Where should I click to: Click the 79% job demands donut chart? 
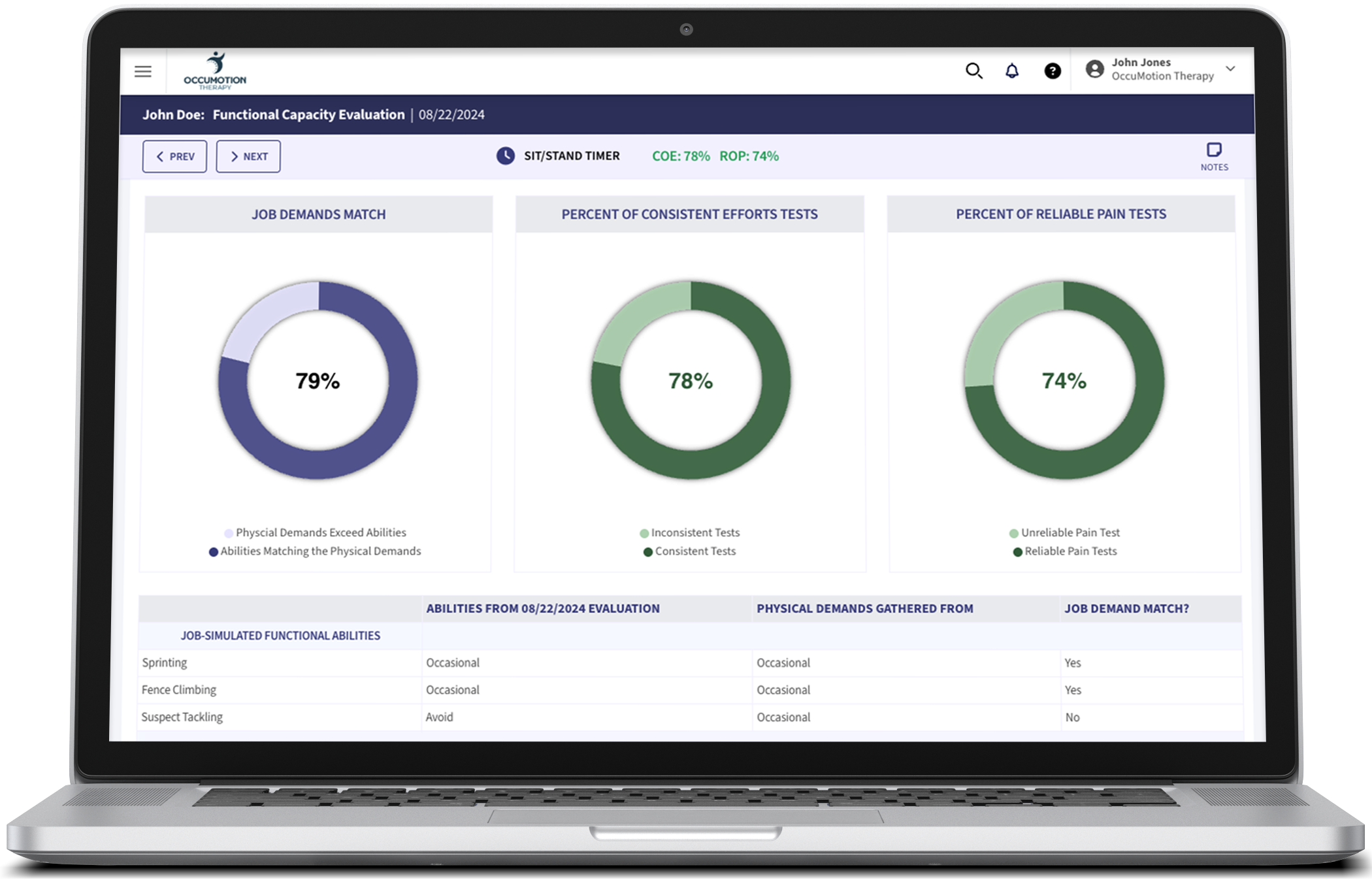pos(318,382)
